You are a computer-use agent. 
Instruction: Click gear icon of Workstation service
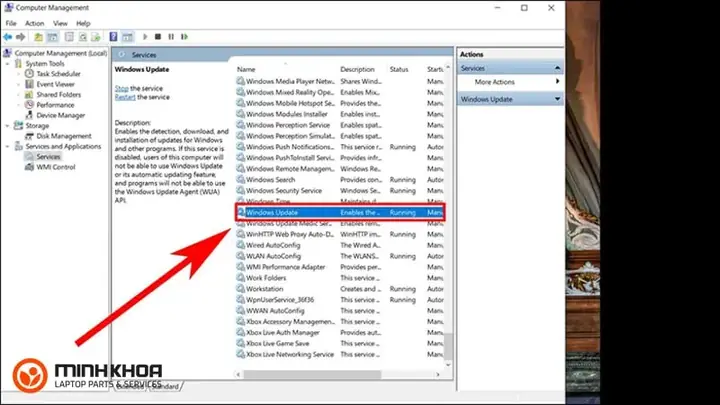coord(240,289)
